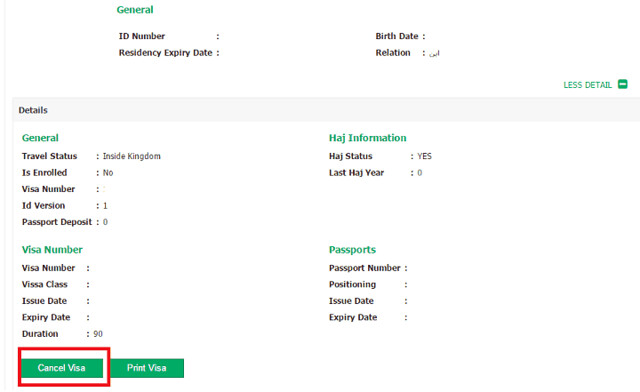Click the Duration value 90
Screen dimensions: 640x392
point(98,334)
